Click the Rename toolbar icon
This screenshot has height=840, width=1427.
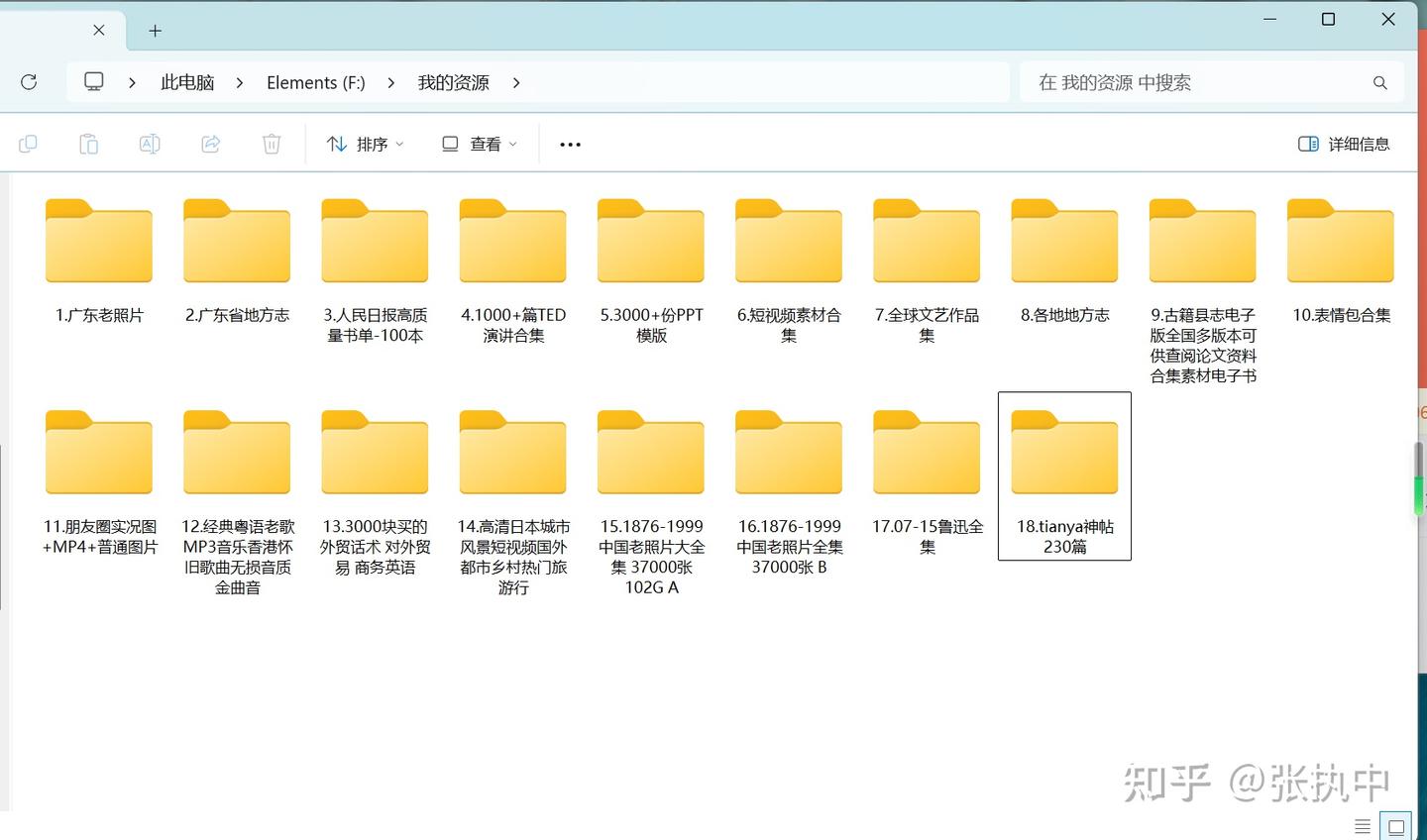tap(150, 145)
